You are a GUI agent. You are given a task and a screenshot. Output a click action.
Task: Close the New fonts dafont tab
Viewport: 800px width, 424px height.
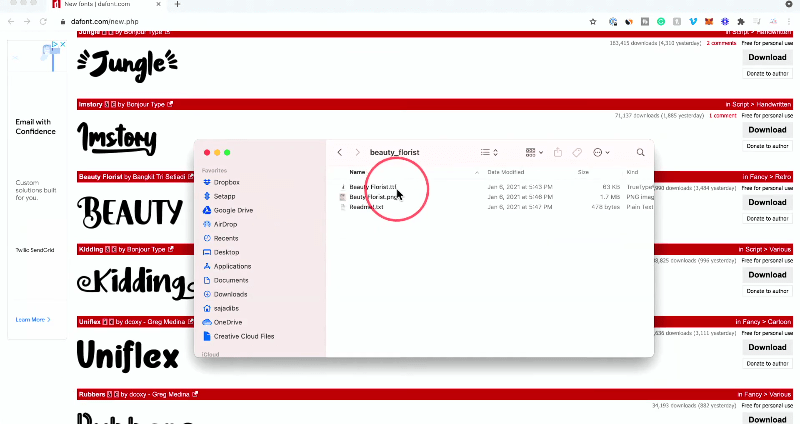tap(158, 4)
